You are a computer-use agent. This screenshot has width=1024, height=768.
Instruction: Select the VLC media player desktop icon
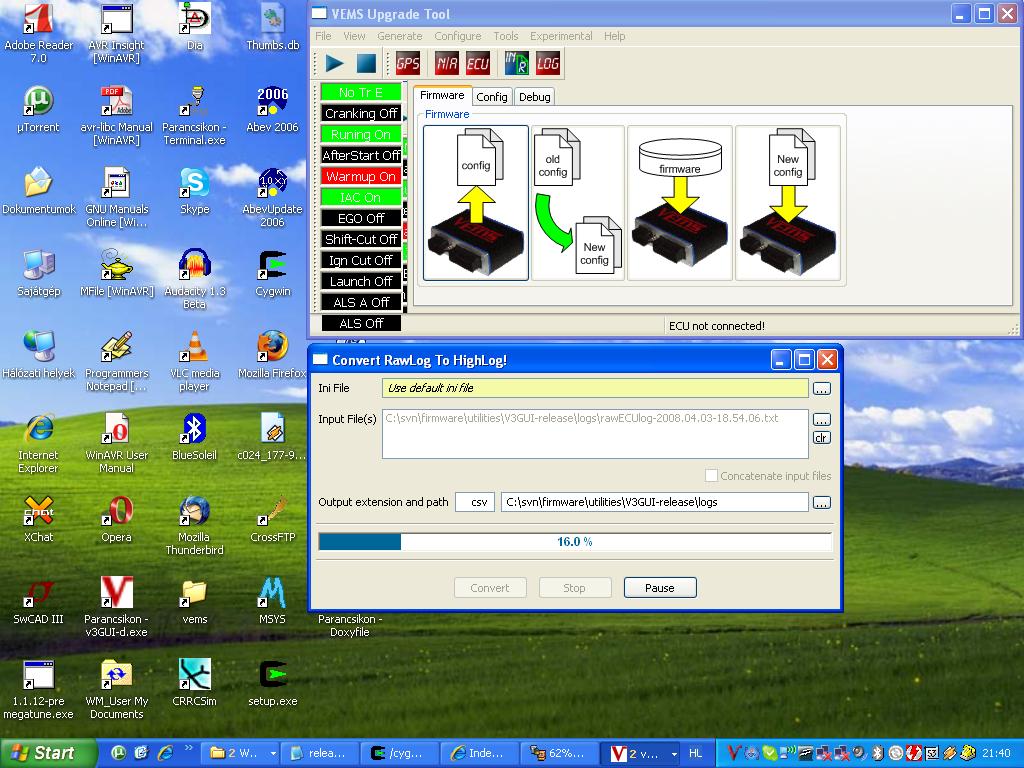click(195, 361)
